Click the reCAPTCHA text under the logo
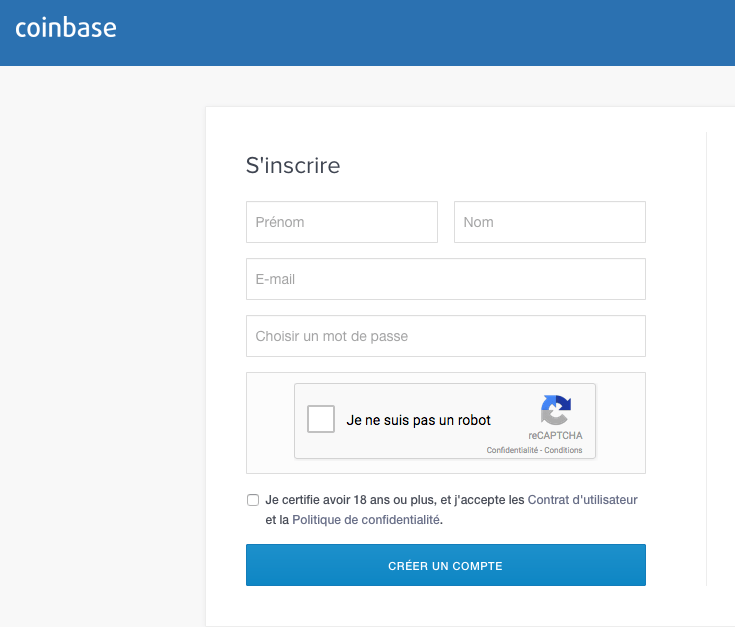 [x=555, y=435]
